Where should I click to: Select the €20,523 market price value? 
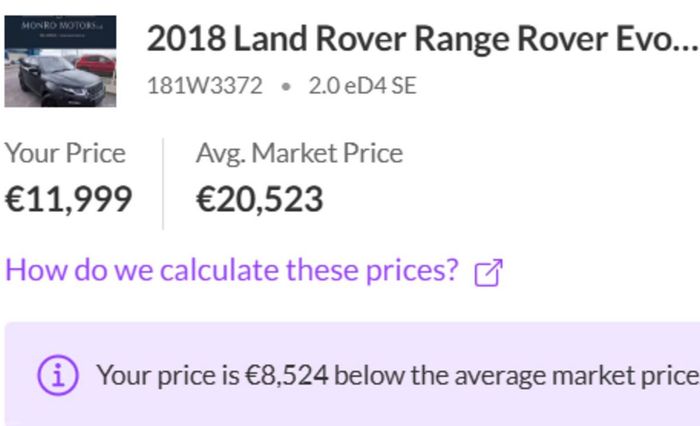pos(260,199)
